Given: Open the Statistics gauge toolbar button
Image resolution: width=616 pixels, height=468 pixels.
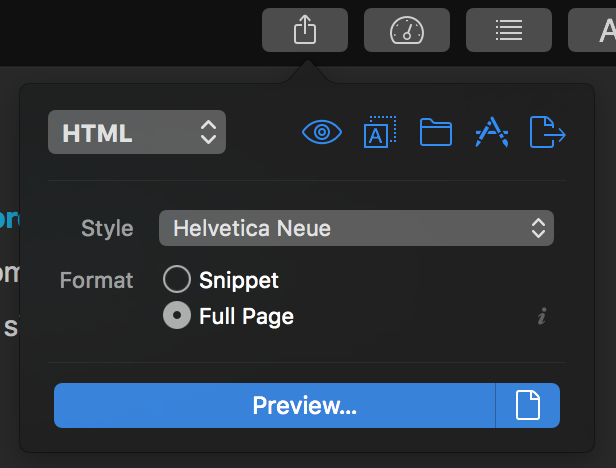Looking at the screenshot, I should (x=407, y=30).
